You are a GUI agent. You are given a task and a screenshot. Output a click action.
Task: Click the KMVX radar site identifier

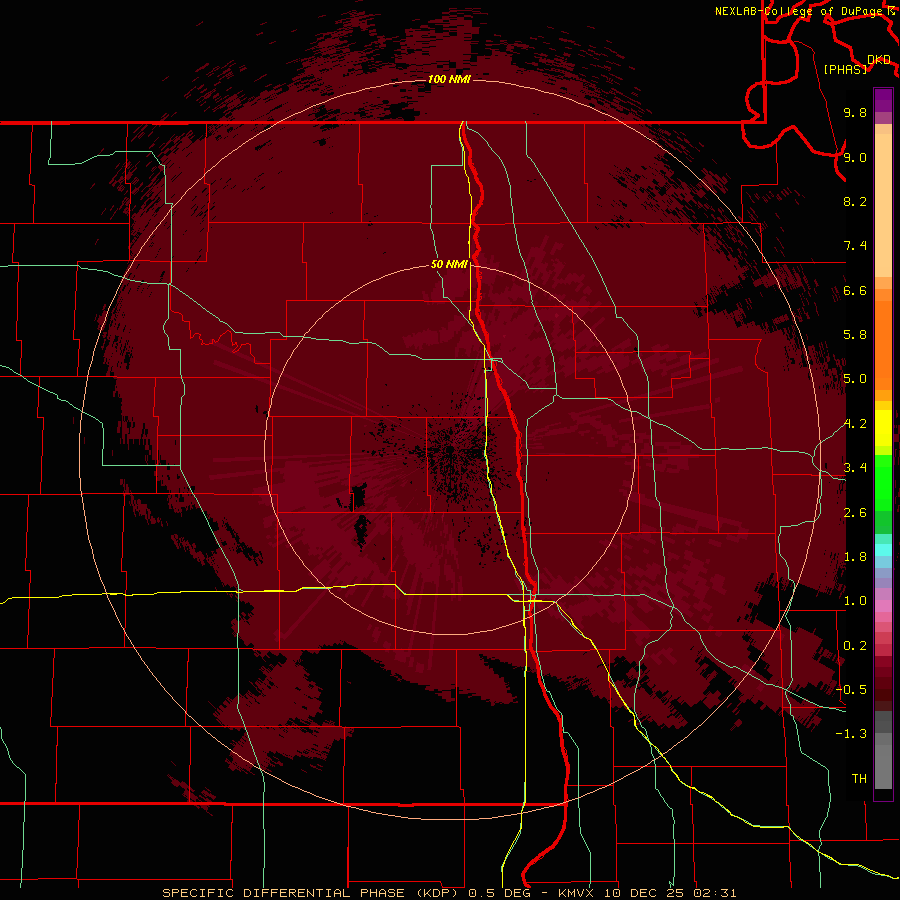click(x=576, y=893)
